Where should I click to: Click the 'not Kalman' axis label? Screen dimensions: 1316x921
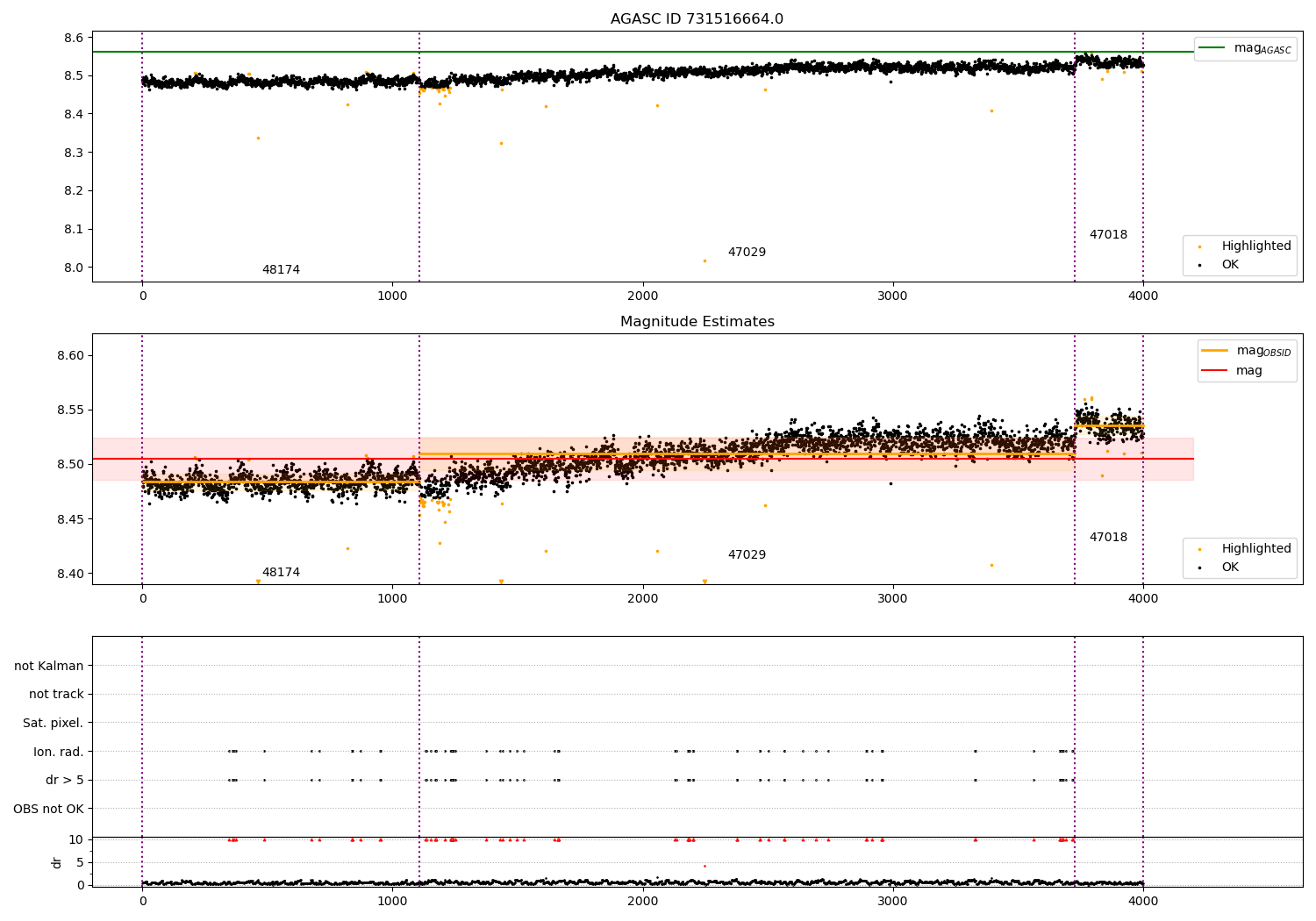tap(49, 666)
